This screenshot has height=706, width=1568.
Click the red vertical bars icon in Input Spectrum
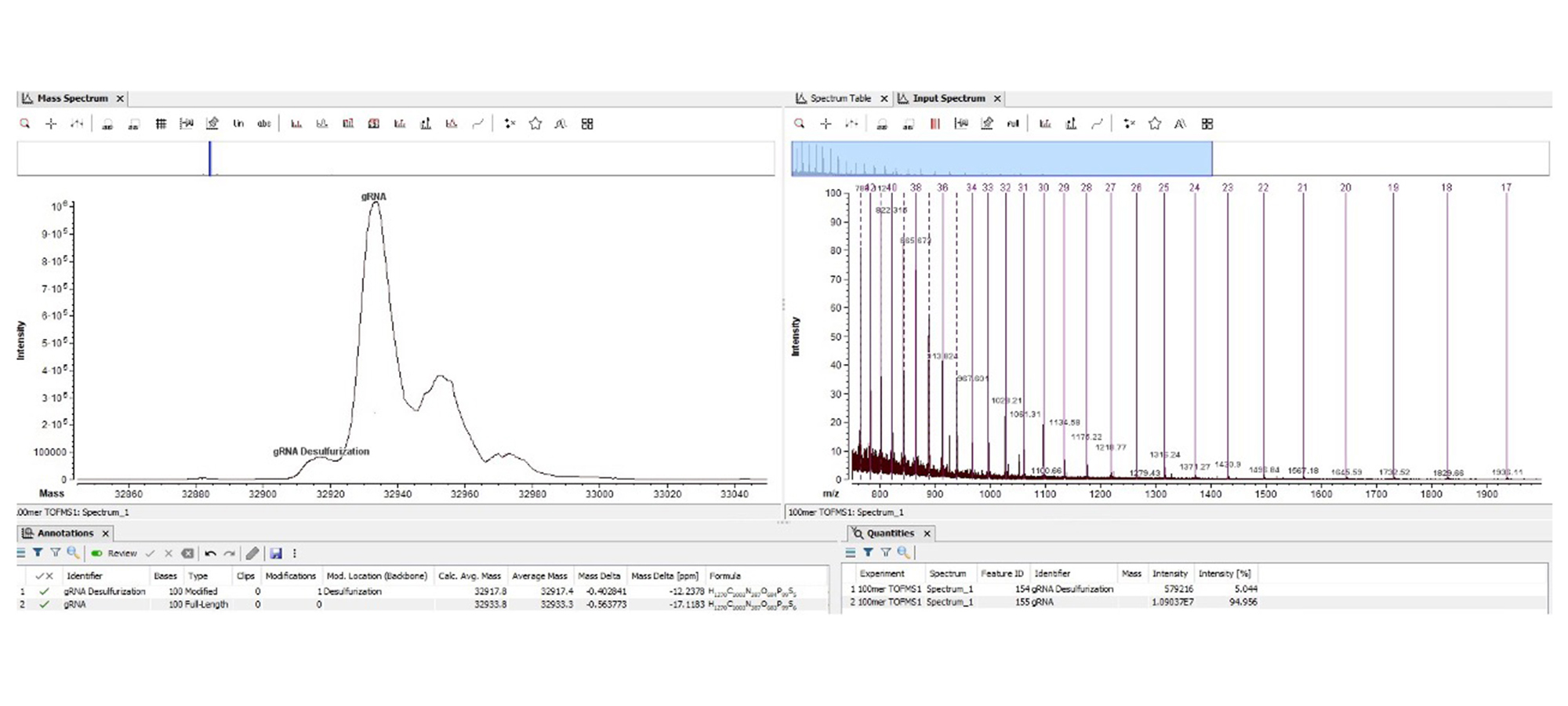[935, 124]
